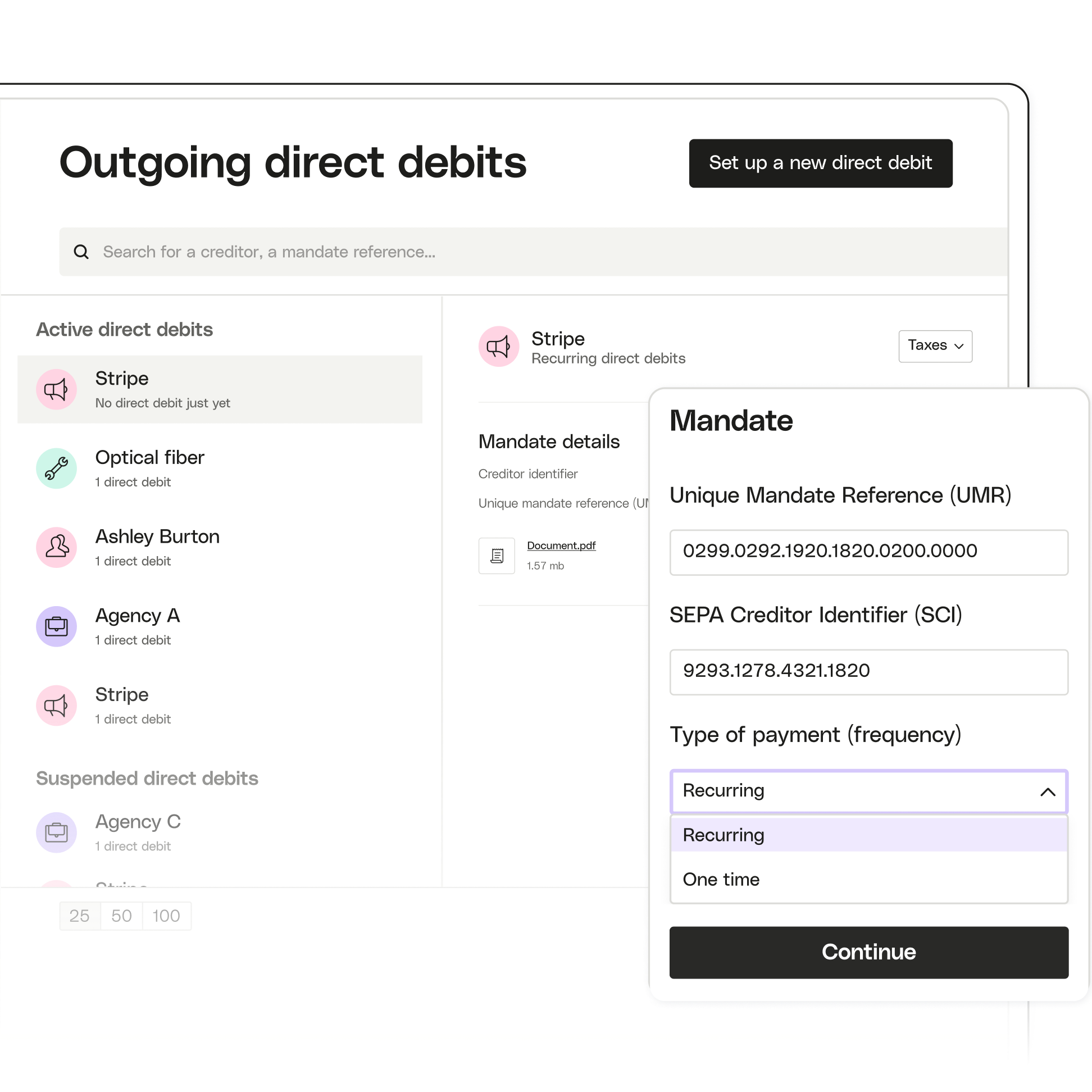Click the Ashley Burton profile icon

[x=58, y=546]
